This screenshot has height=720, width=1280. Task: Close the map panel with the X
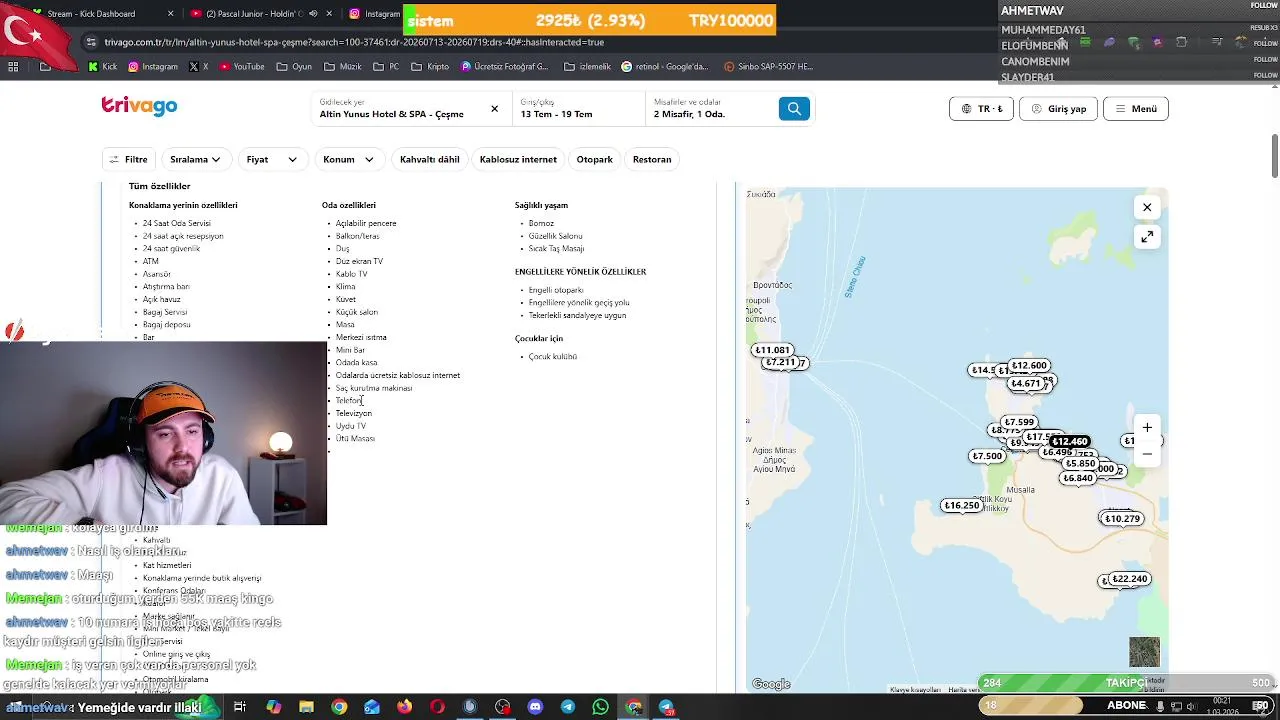(x=1147, y=207)
